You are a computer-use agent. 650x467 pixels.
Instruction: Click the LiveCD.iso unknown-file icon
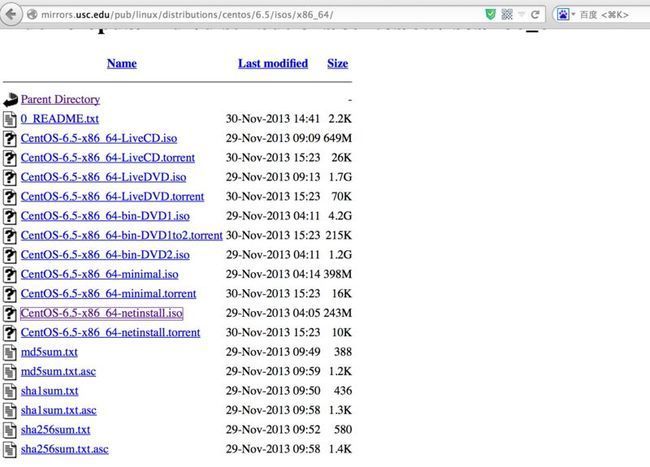coord(10,139)
